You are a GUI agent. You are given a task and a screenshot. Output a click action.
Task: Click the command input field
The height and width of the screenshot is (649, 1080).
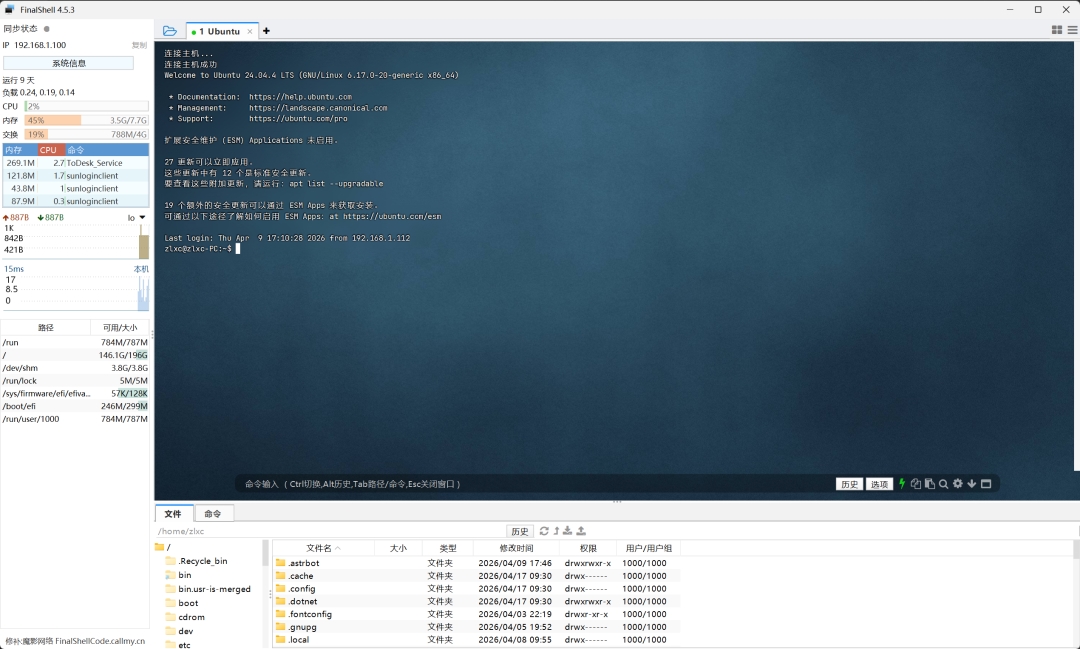tap(537, 484)
